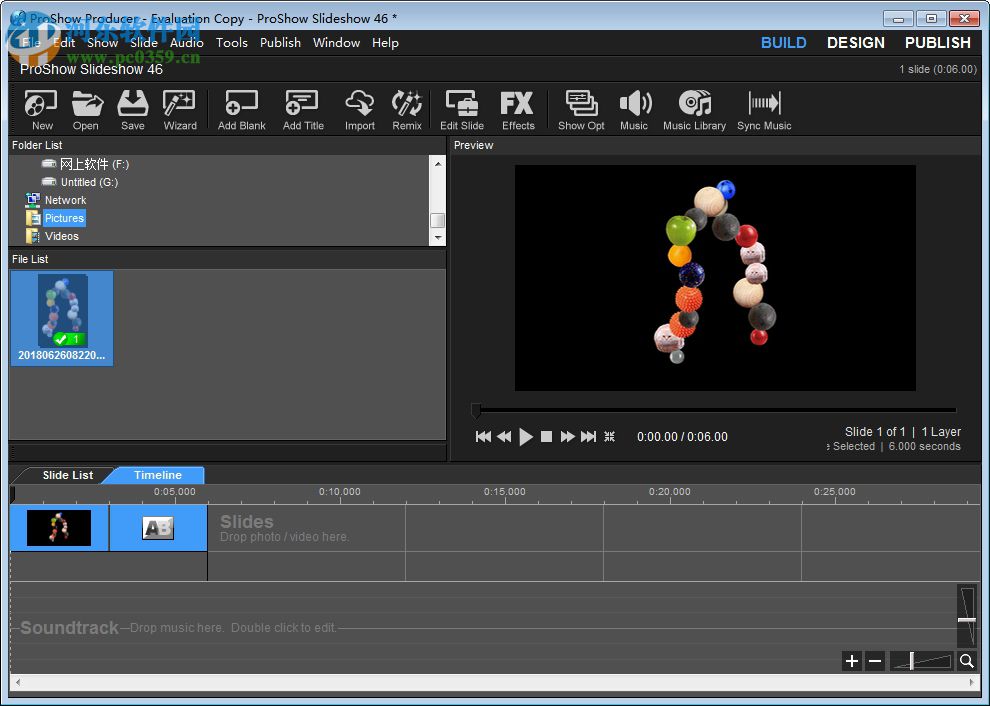Select the Videos folder

(62, 236)
